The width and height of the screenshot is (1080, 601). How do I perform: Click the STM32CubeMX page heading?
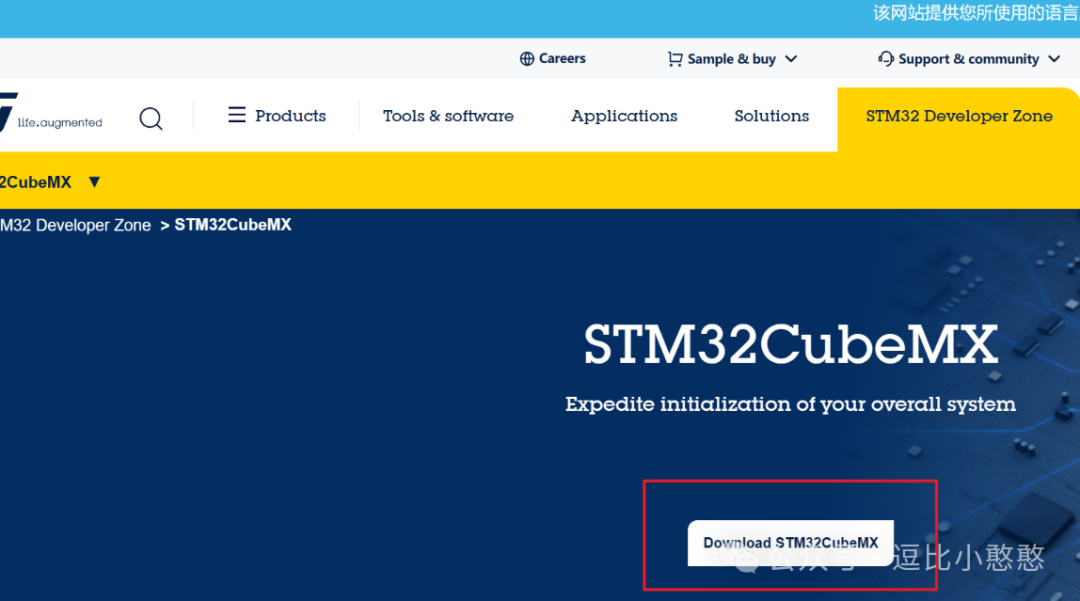[x=791, y=345]
